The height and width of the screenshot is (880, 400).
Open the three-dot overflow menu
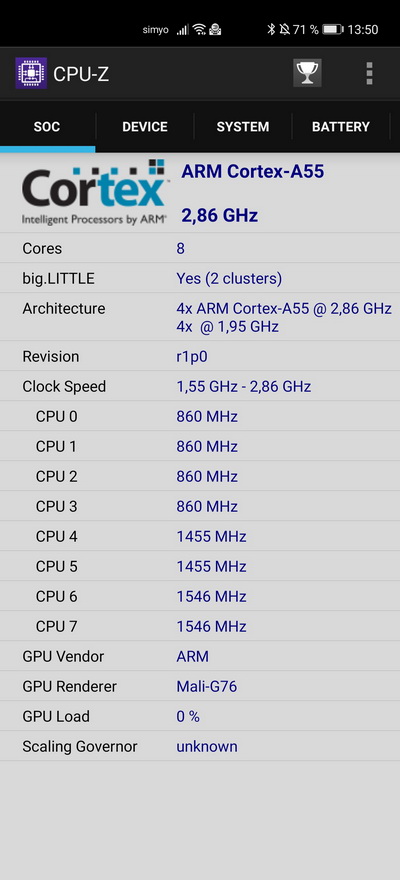(369, 73)
